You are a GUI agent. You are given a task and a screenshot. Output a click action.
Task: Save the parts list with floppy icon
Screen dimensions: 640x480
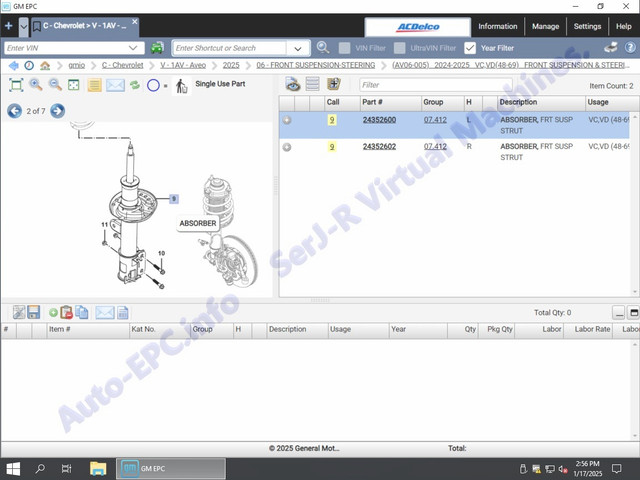pos(33,312)
